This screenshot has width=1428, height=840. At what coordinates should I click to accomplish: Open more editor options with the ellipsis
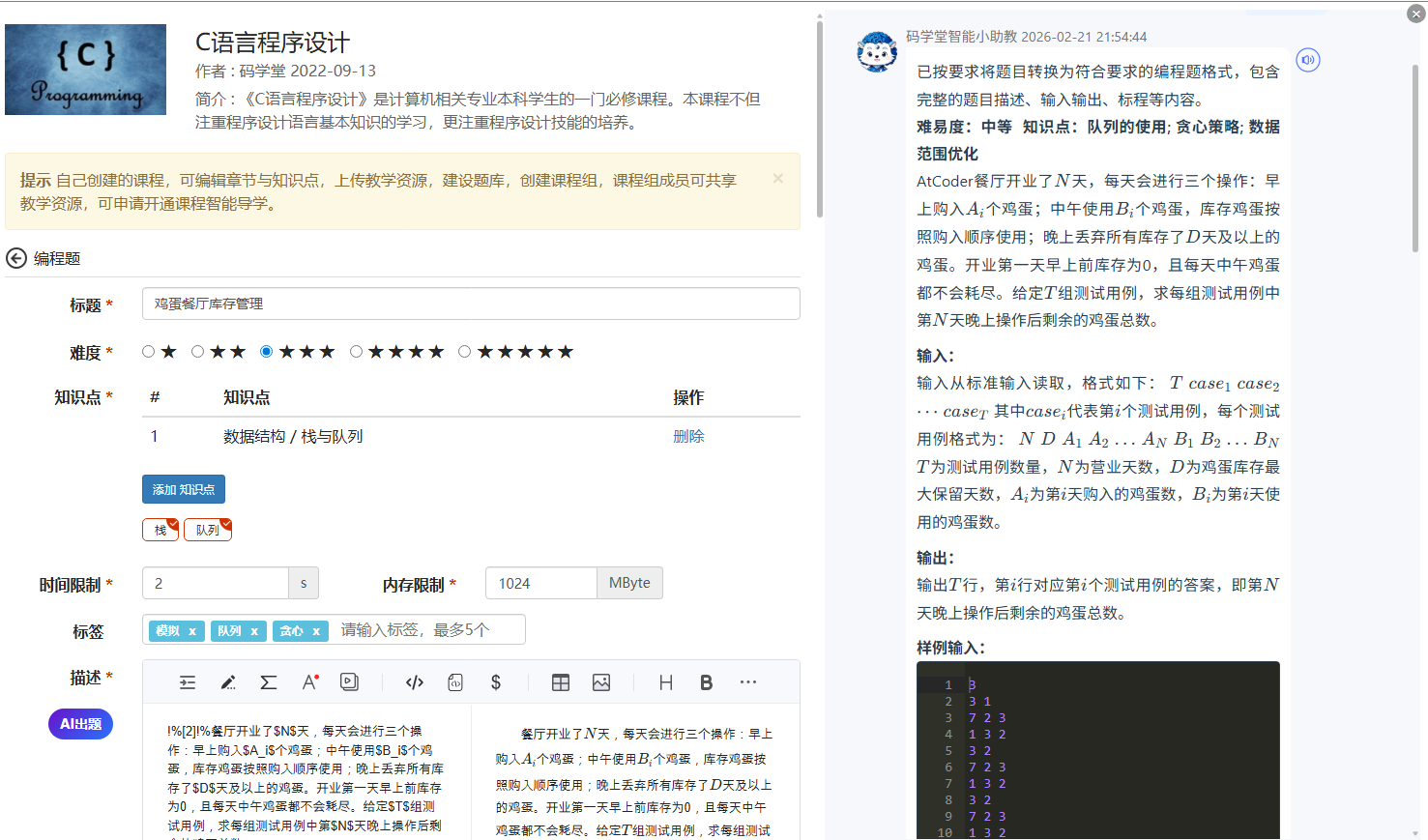[748, 682]
